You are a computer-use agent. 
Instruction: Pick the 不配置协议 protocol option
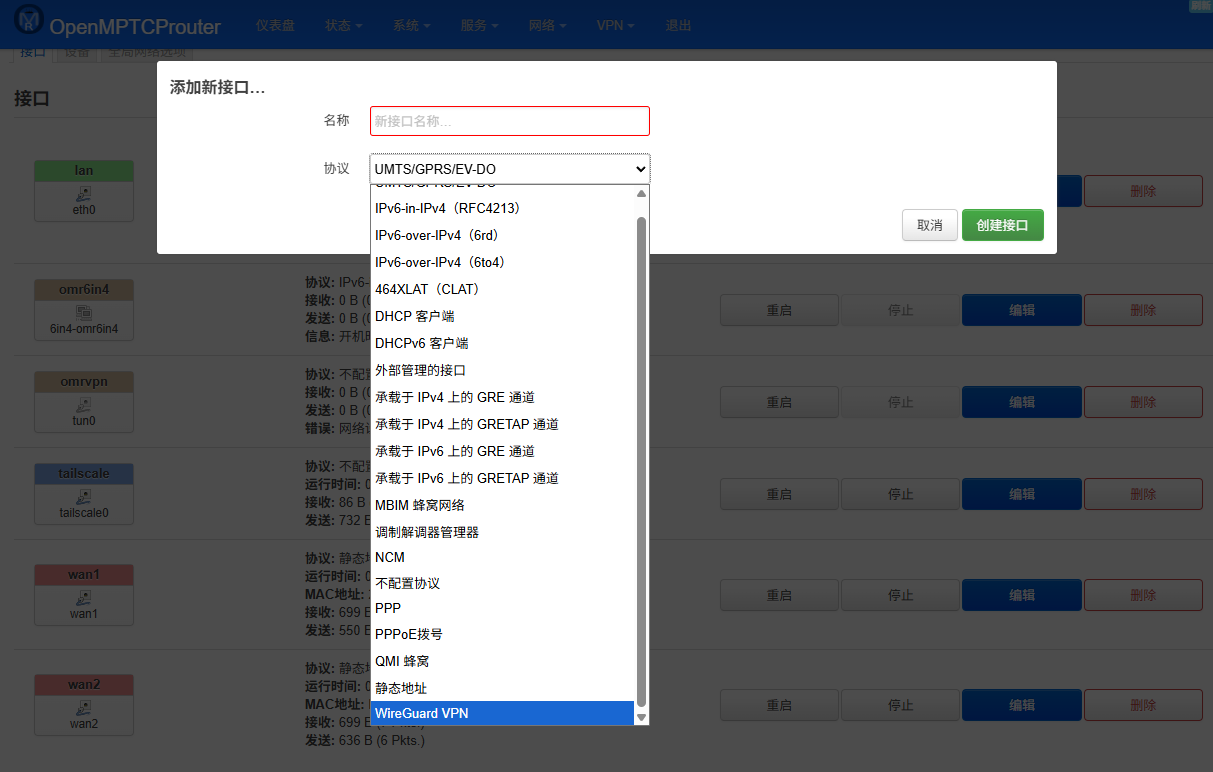point(502,583)
